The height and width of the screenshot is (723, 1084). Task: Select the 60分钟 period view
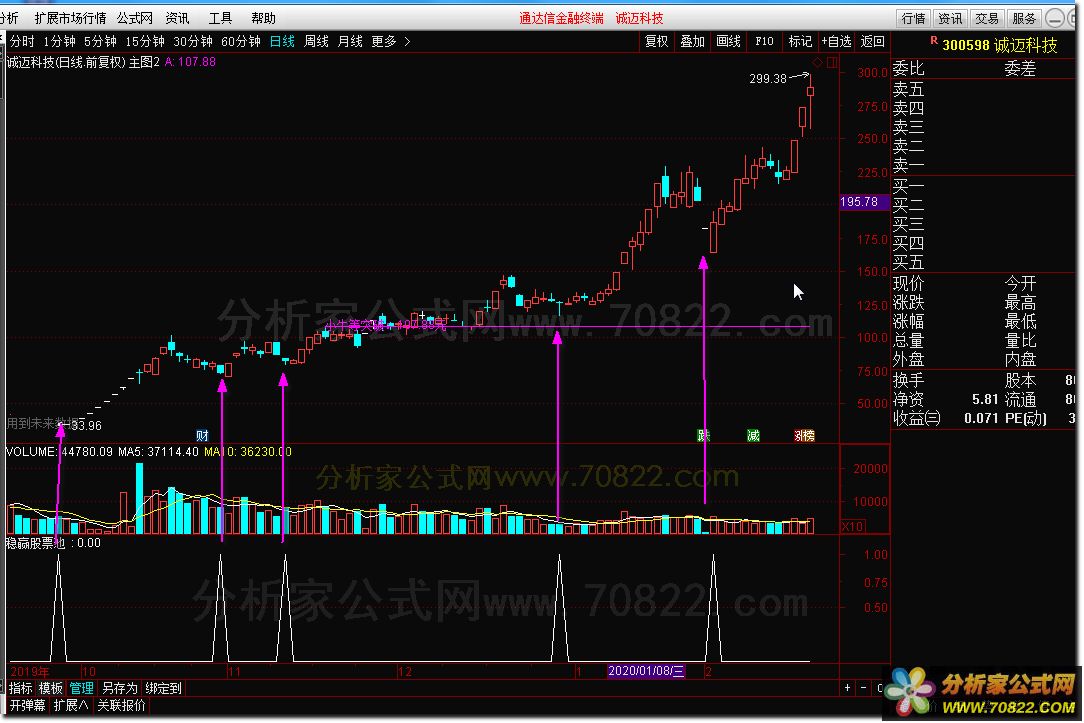tap(241, 41)
